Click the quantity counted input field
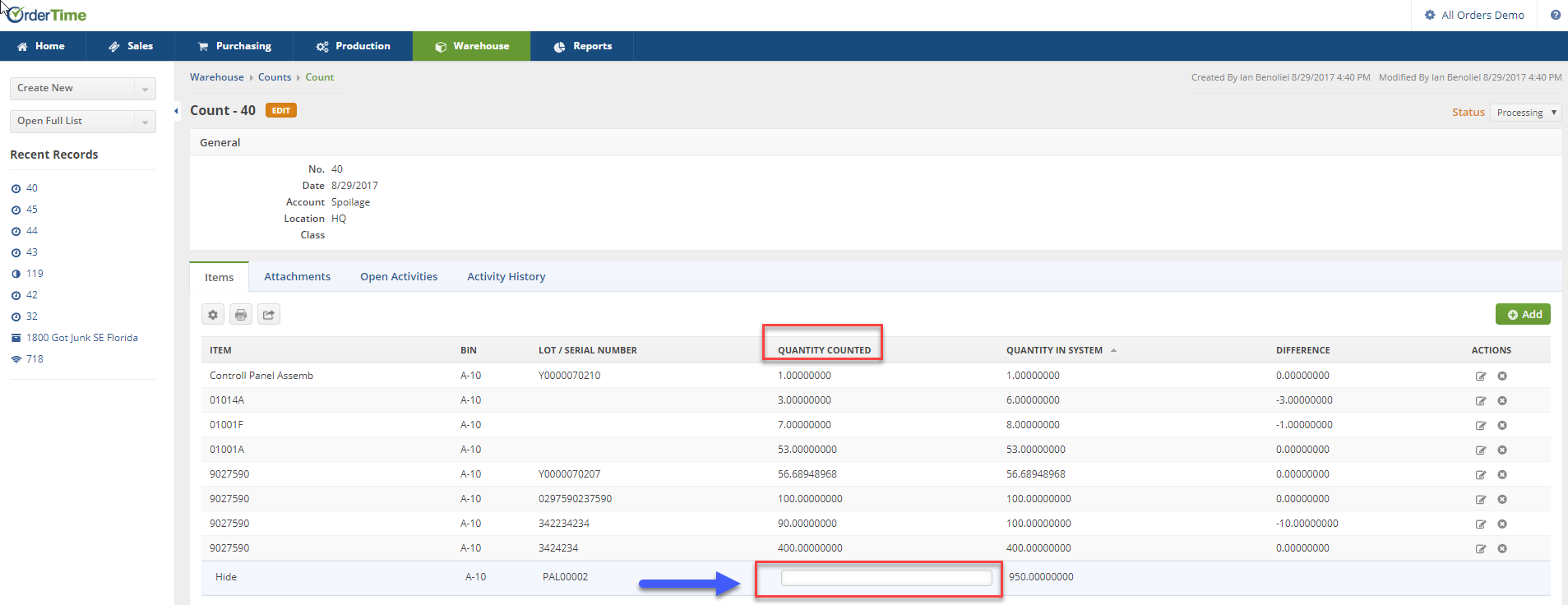Screen dimensions: 1568x605 coord(886,578)
